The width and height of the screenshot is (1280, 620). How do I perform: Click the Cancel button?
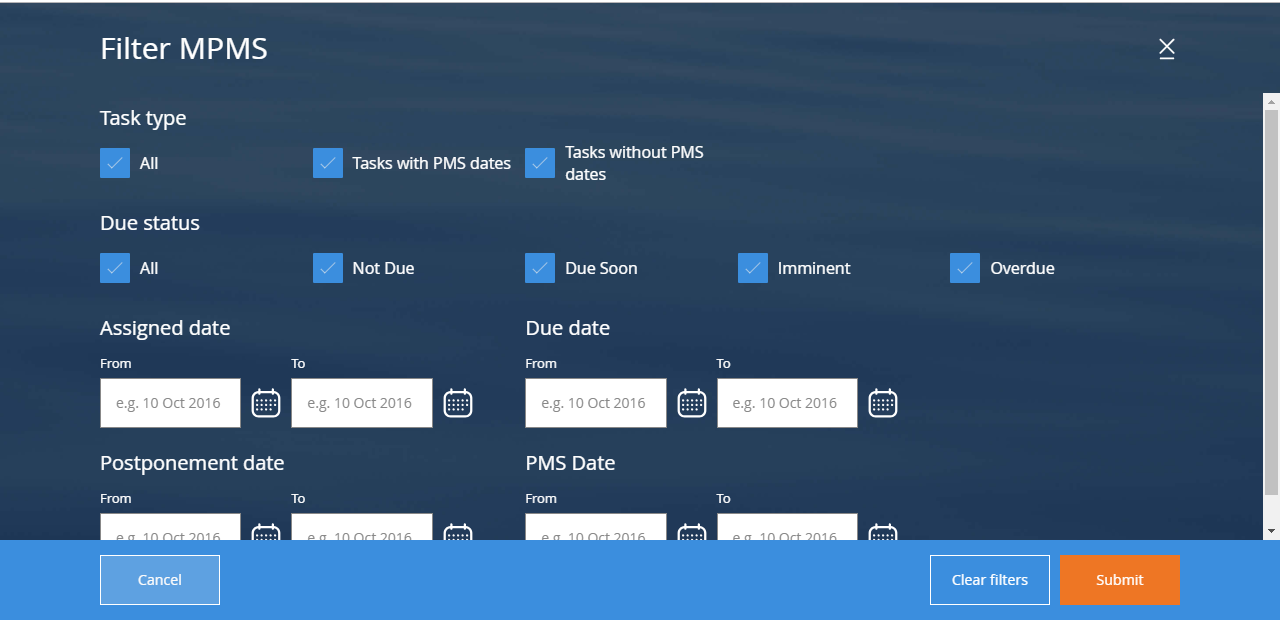[160, 580]
